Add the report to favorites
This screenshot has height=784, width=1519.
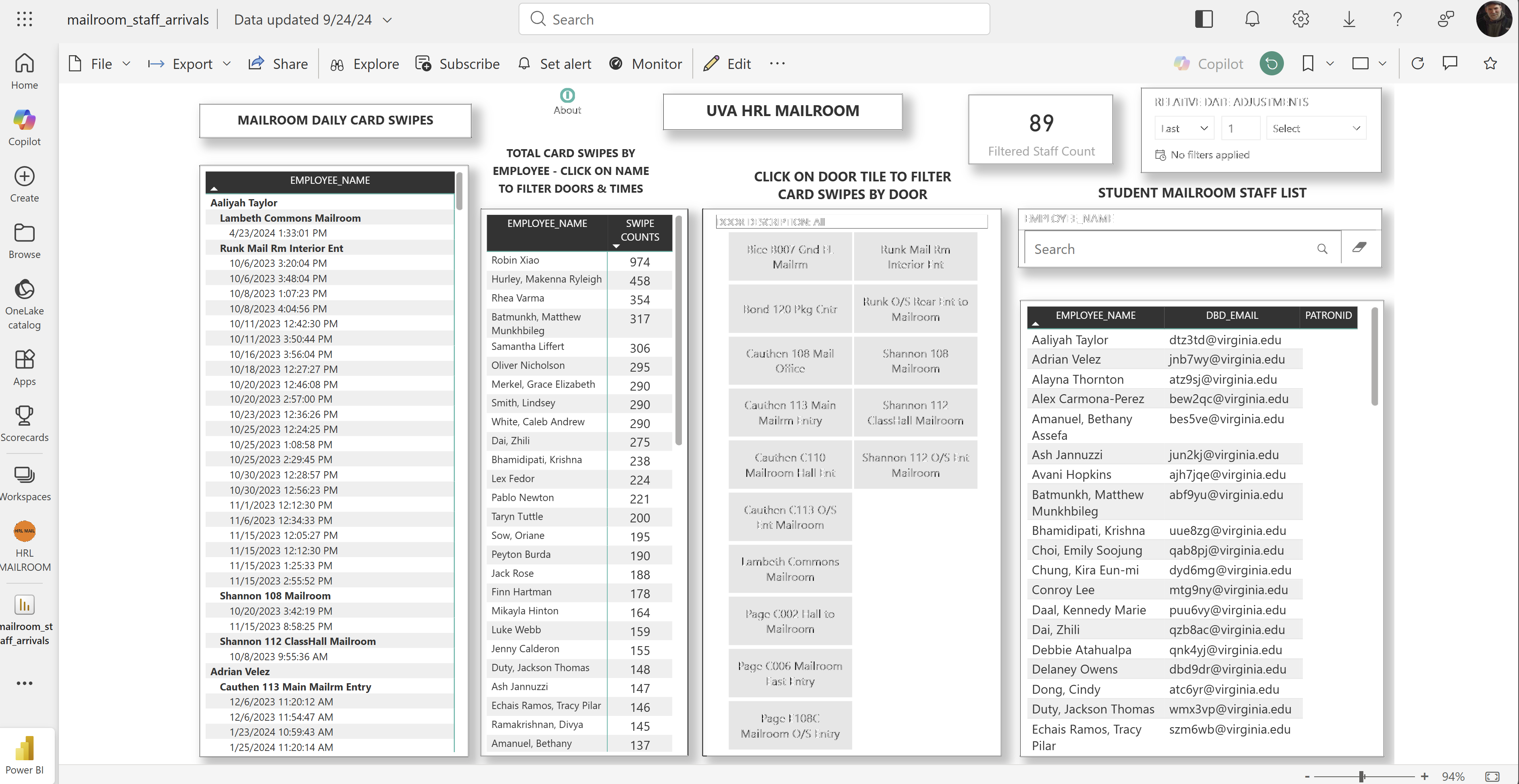point(1490,64)
